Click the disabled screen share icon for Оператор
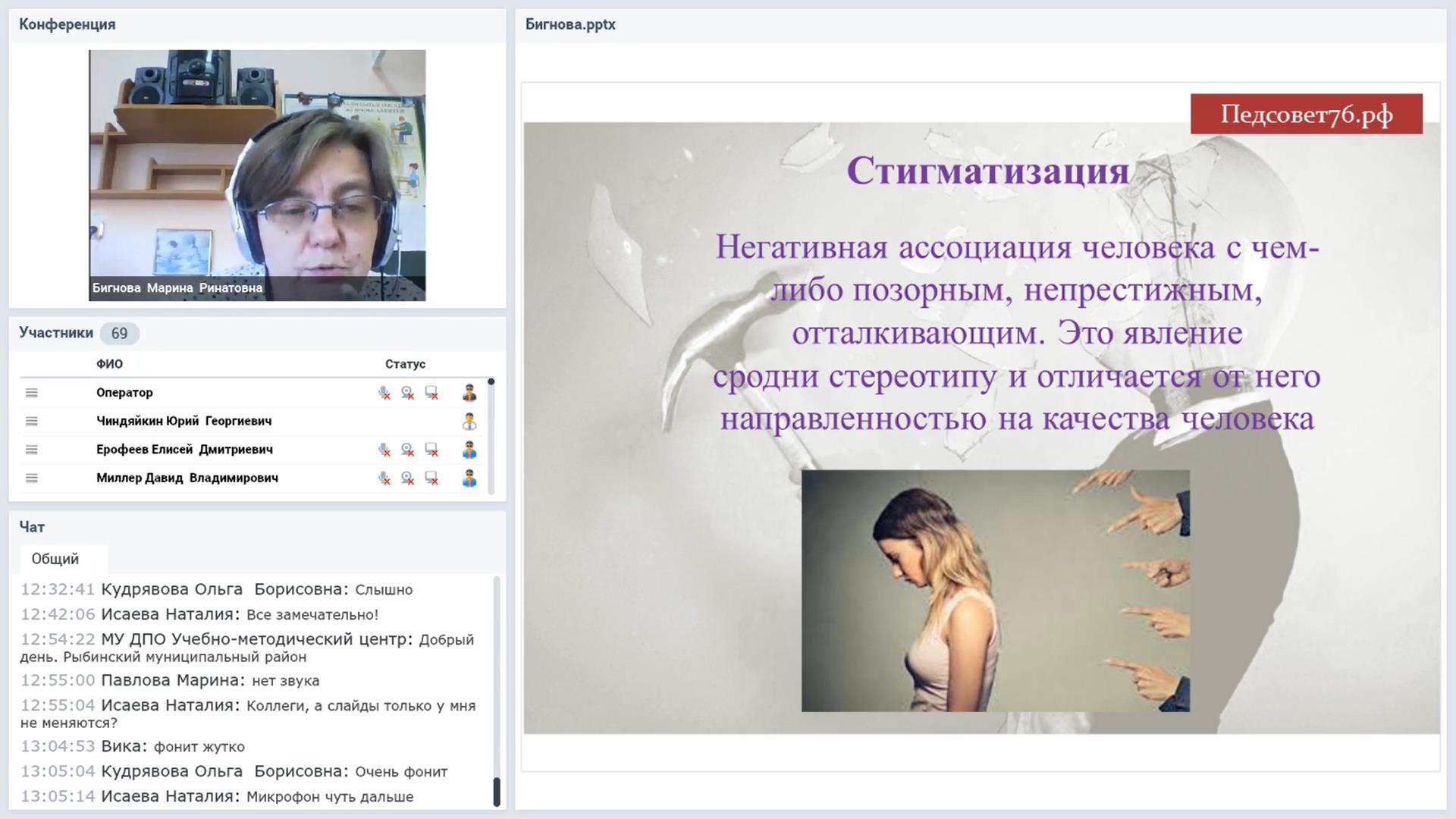 click(x=431, y=393)
